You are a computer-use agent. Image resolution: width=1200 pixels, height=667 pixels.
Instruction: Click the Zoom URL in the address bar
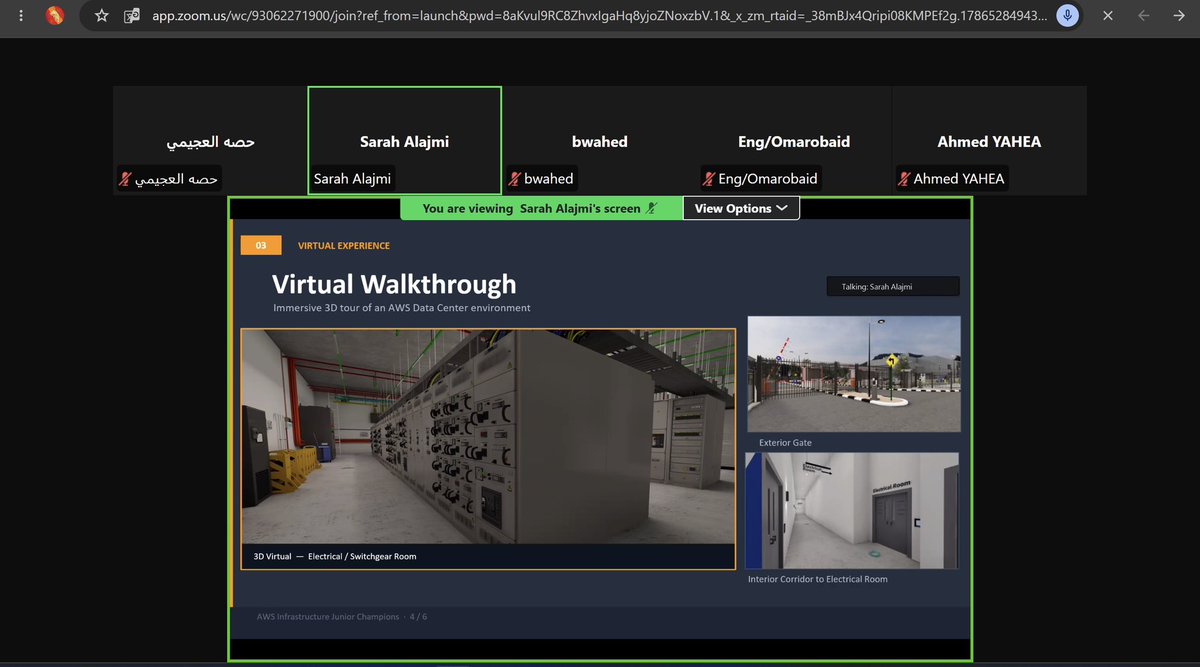tap(600, 15)
